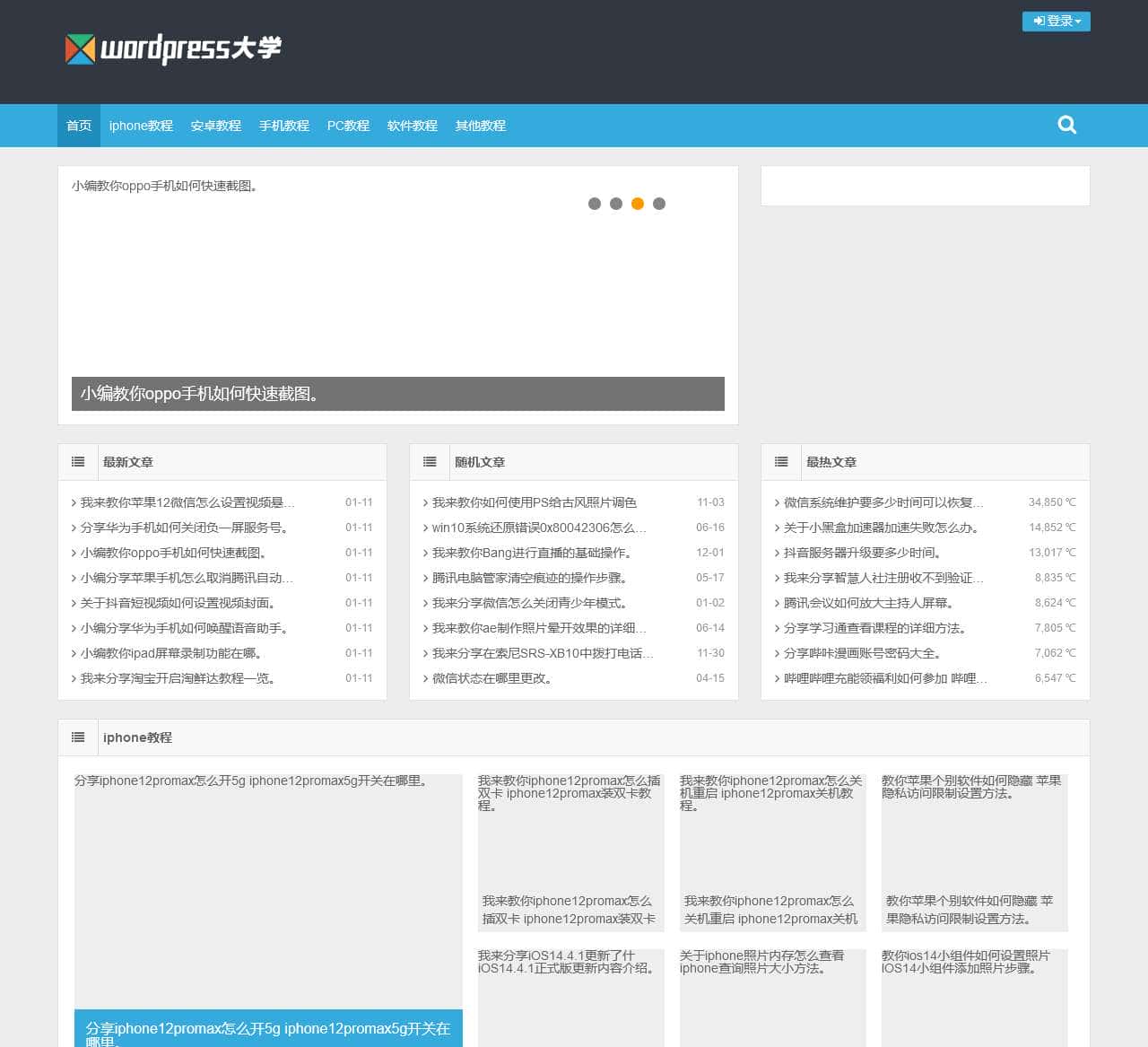Click the arrow icon before 微信状态在哪里更改
Screen dimensions: 1148x1047
coord(425,679)
